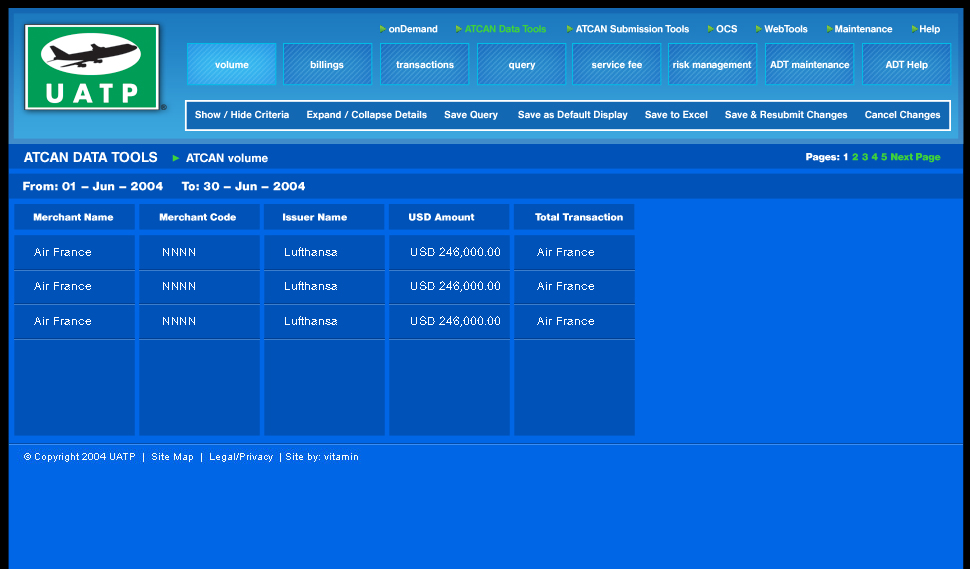Open the onDemand top menu
This screenshot has width=970, height=569.
point(412,29)
